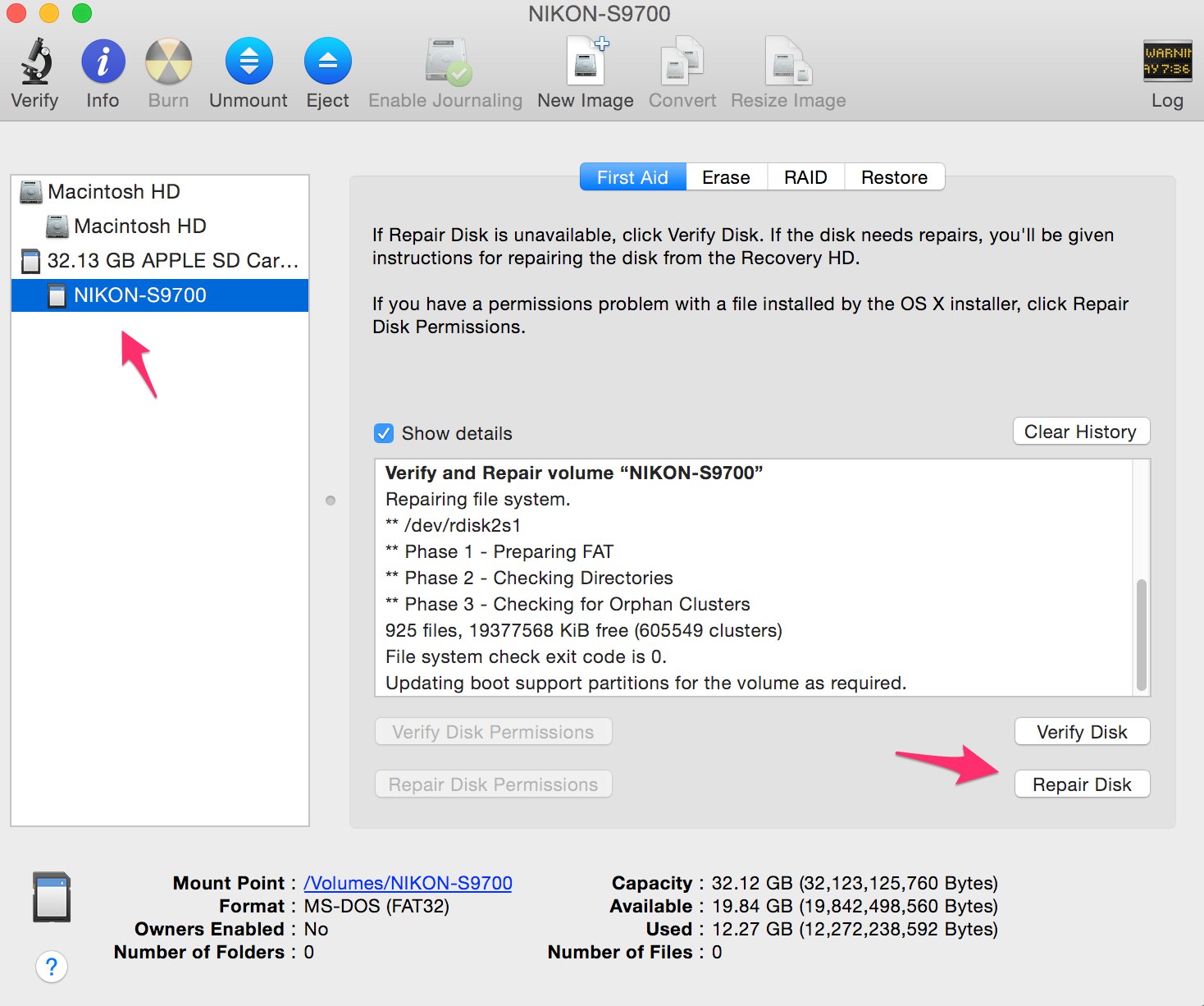This screenshot has width=1204, height=1006.
Task: Click the SD card icon beside Mount Point
Action: click(52, 897)
